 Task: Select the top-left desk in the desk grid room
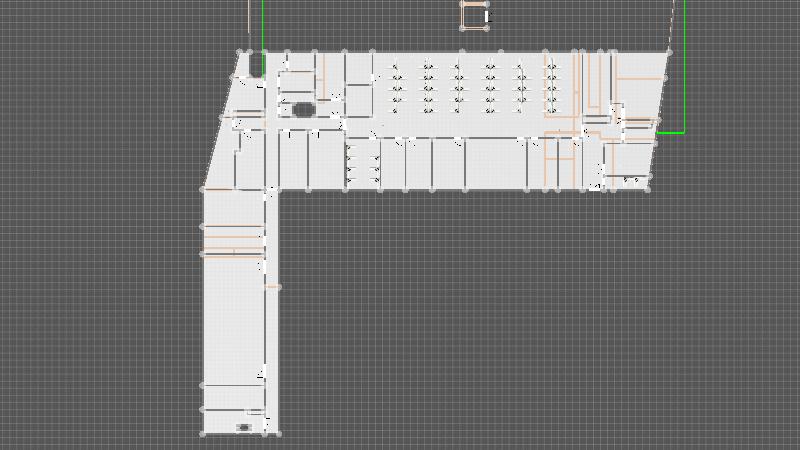[x=397, y=70]
